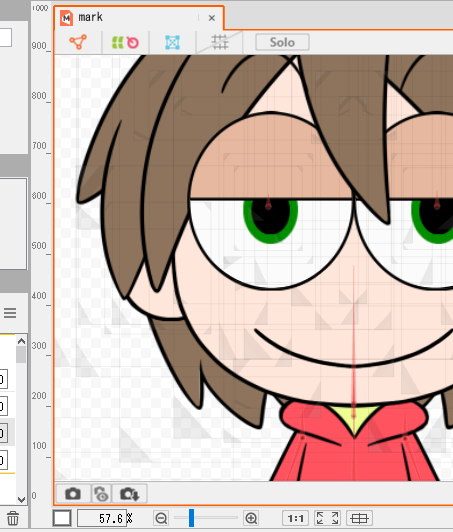This screenshot has height=532, width=453.
Task: Open the canvas background color swatch
Action: click(62, 518)
